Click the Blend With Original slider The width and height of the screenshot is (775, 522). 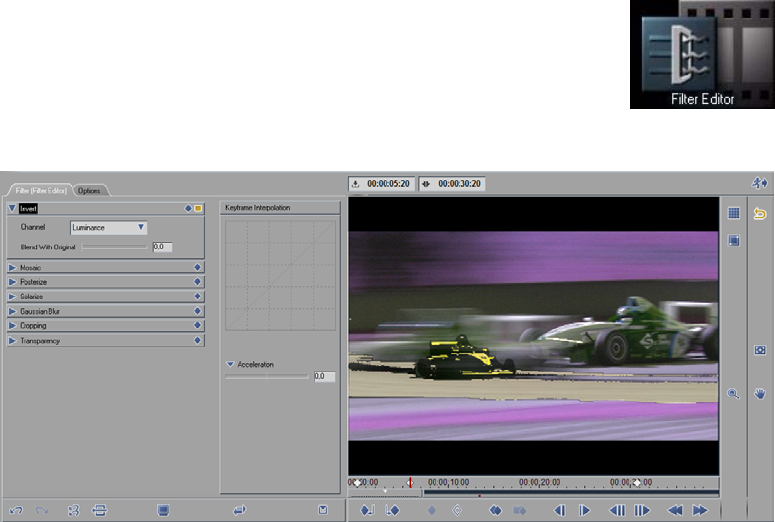[114, 246]
